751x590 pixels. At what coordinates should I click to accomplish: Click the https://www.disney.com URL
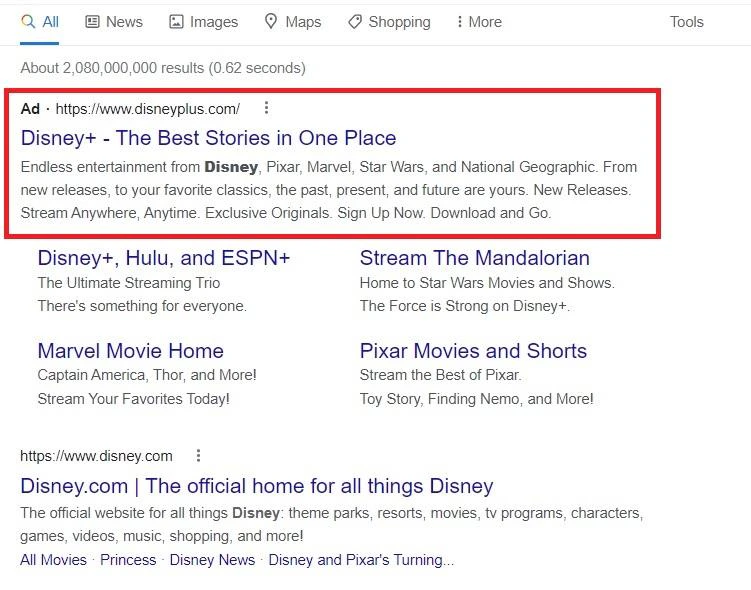click(x=96, y=456)
